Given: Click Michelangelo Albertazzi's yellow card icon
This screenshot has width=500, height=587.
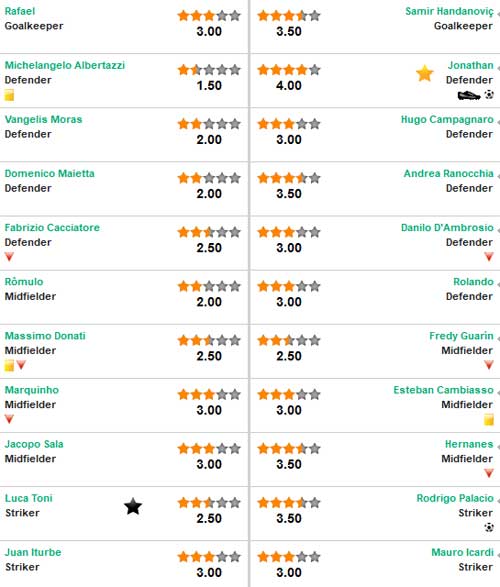Looking at the screenshot, I should (x=9, y=95).
